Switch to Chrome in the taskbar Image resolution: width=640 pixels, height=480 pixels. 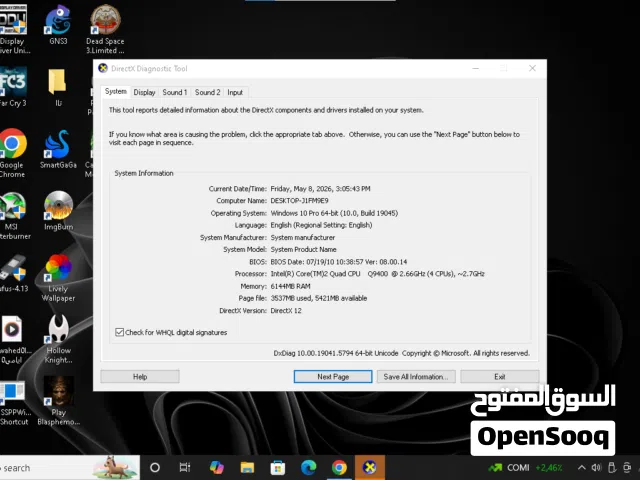pyautogui.click(x=339, y=468)
